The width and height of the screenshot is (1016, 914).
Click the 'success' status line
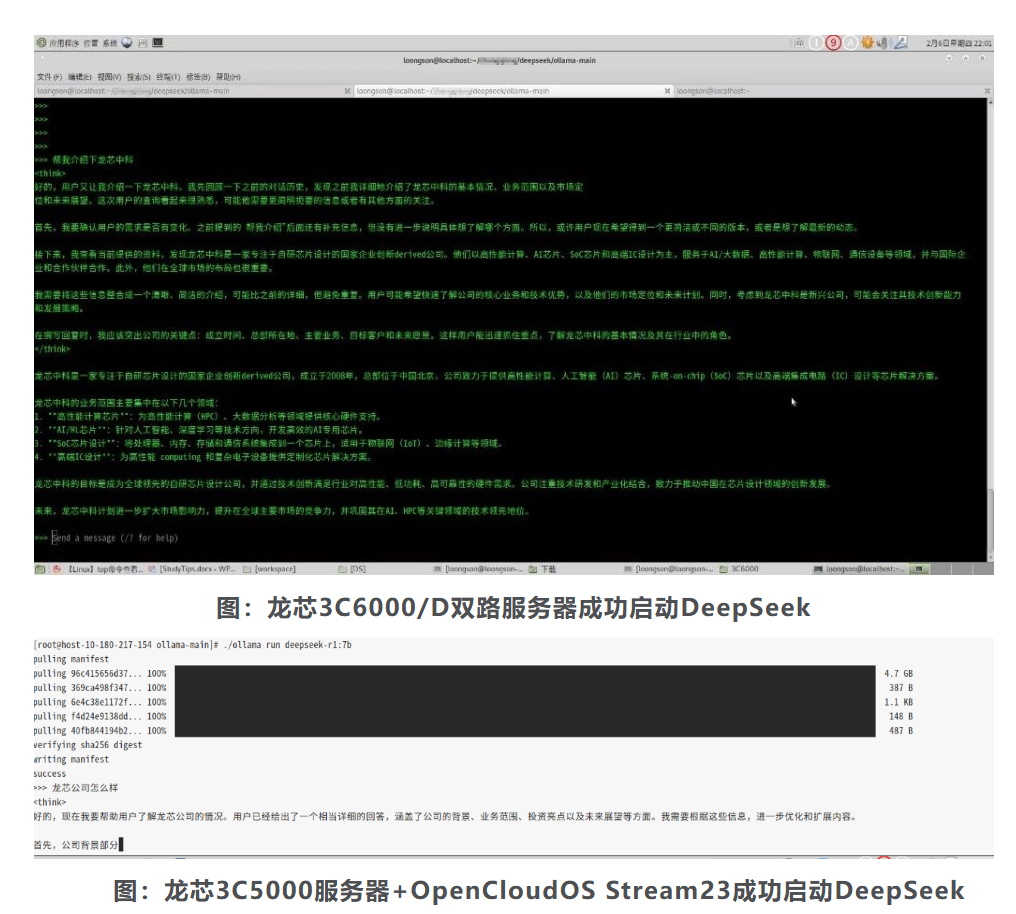pos(50,773)
